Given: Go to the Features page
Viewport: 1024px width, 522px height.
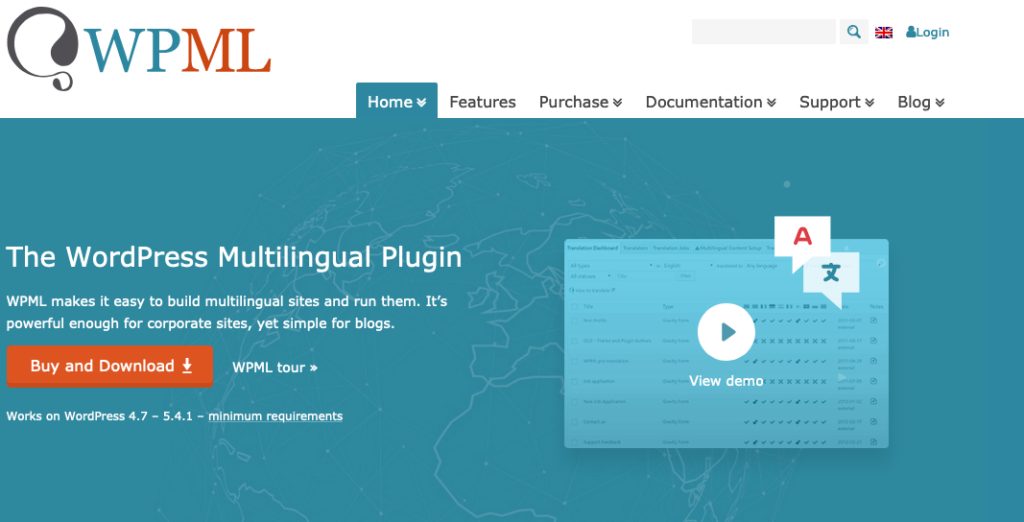Looking at the screenshot, I should click(x=482, y=102).
